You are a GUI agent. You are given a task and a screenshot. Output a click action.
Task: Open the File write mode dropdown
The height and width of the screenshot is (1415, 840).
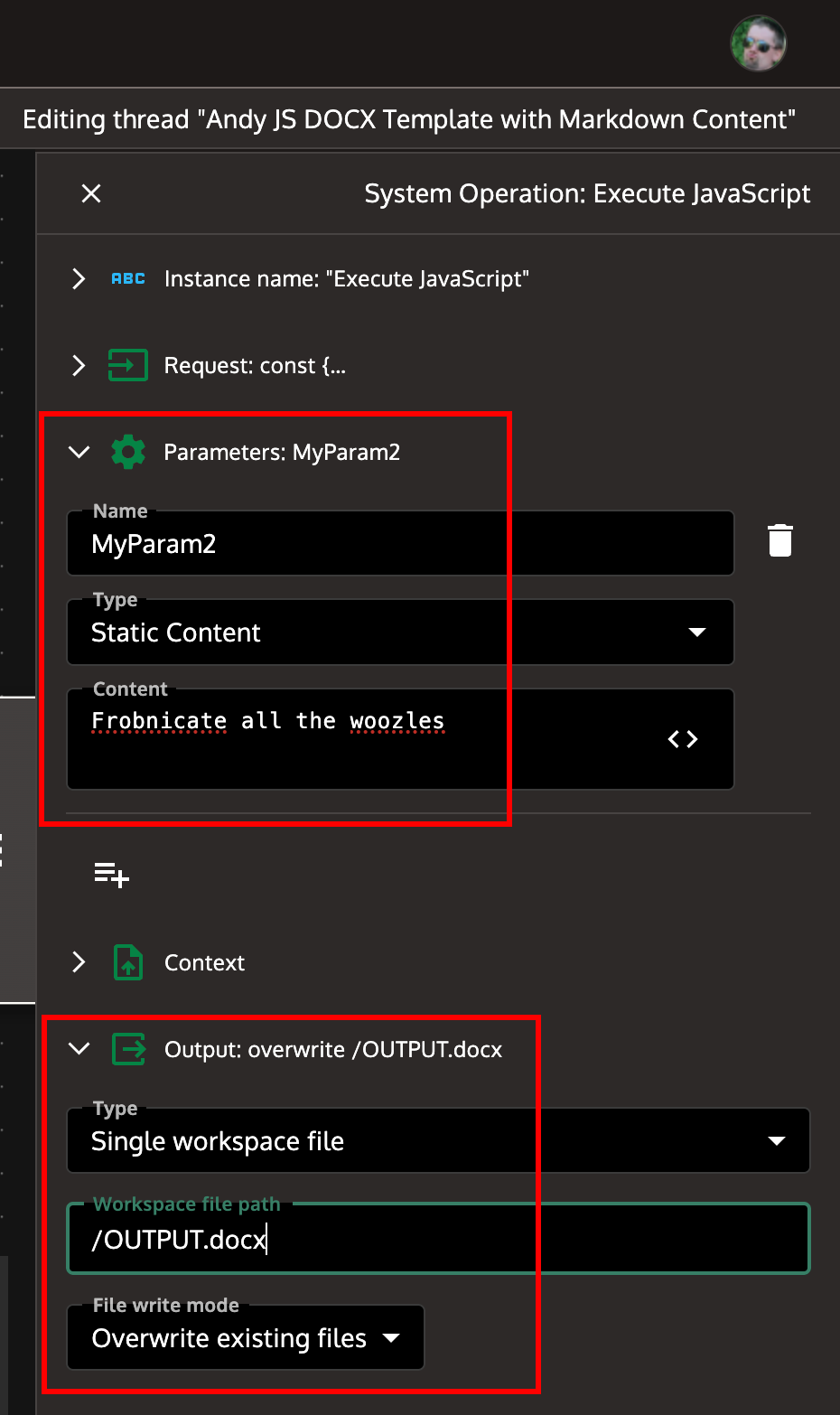tap(392, 1338)
